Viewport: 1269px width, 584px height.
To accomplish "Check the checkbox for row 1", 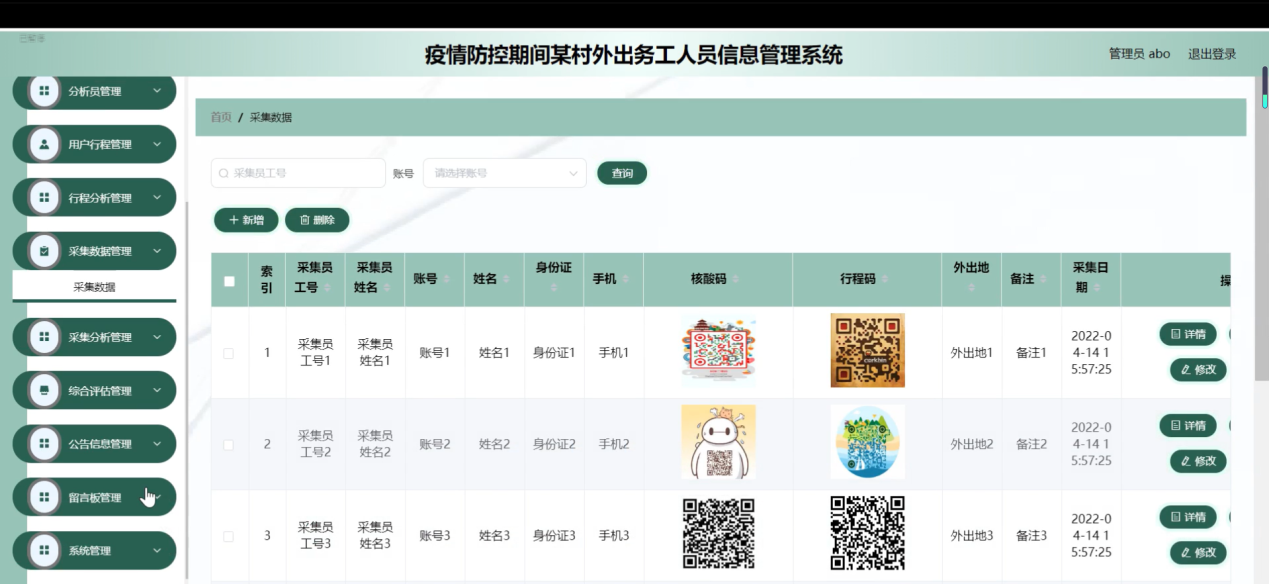I will [x=229, y=353].
